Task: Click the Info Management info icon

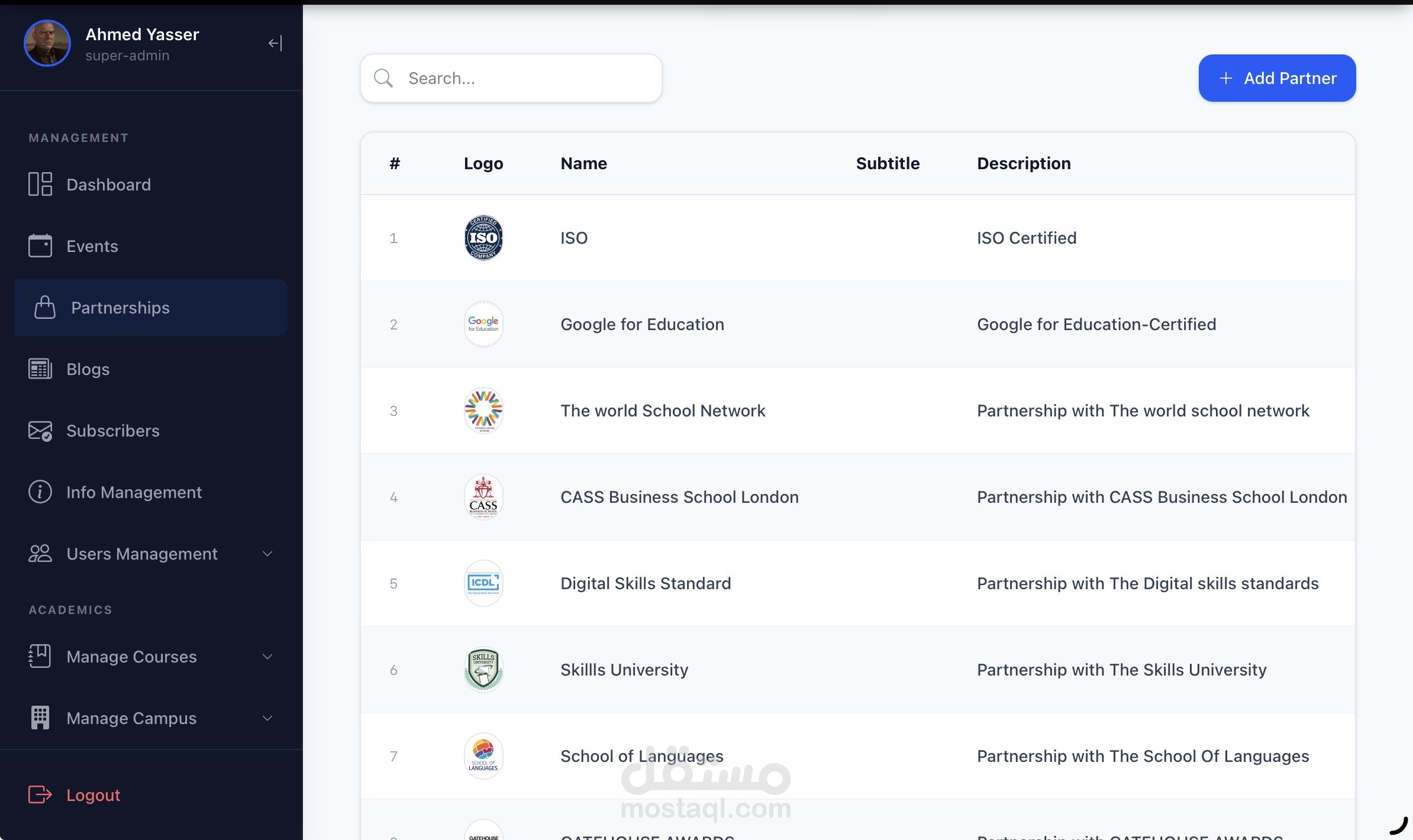Action: [40, 492]
